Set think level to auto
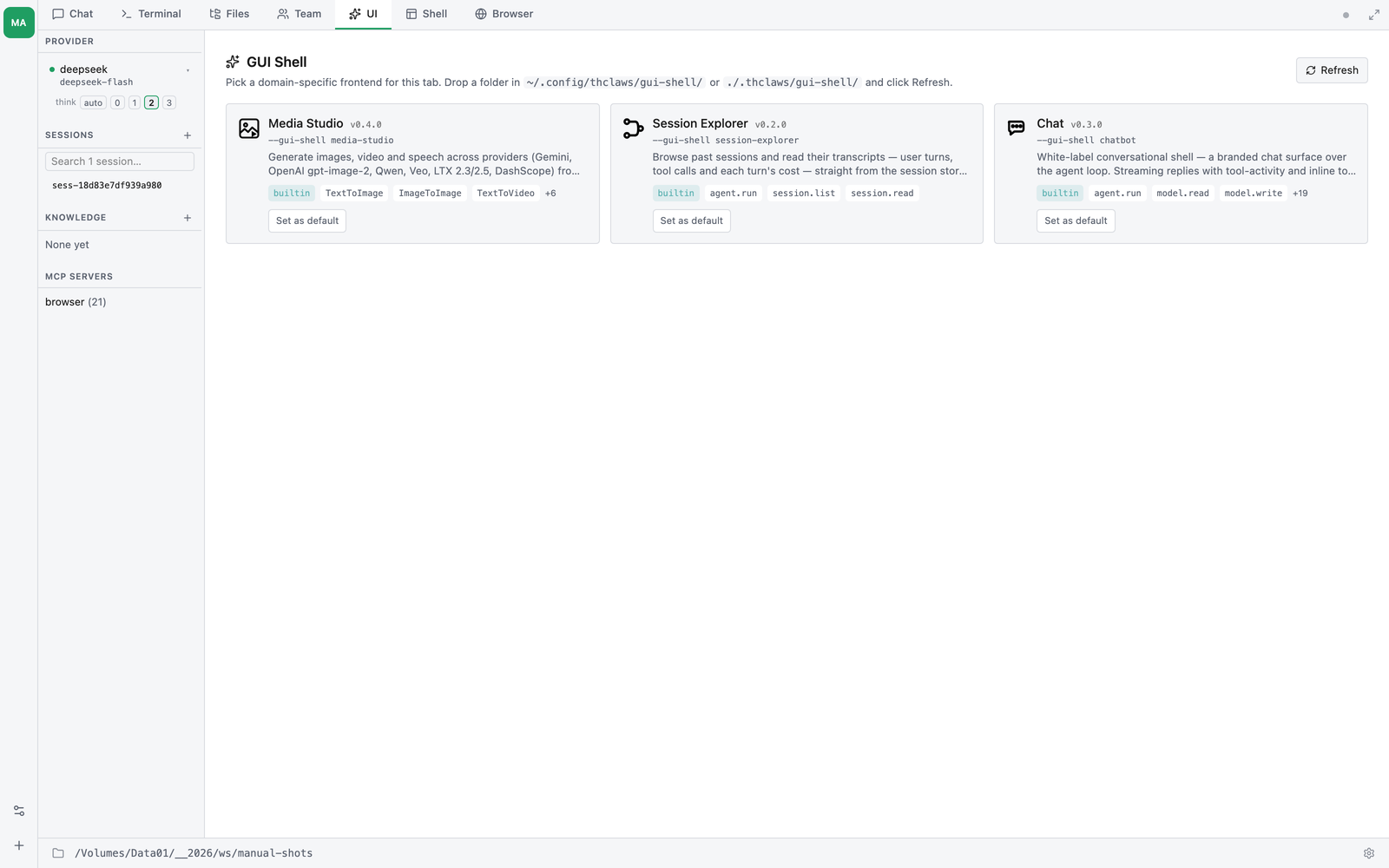The width and height of the screenshot is (1389, 868). [93, 102]
